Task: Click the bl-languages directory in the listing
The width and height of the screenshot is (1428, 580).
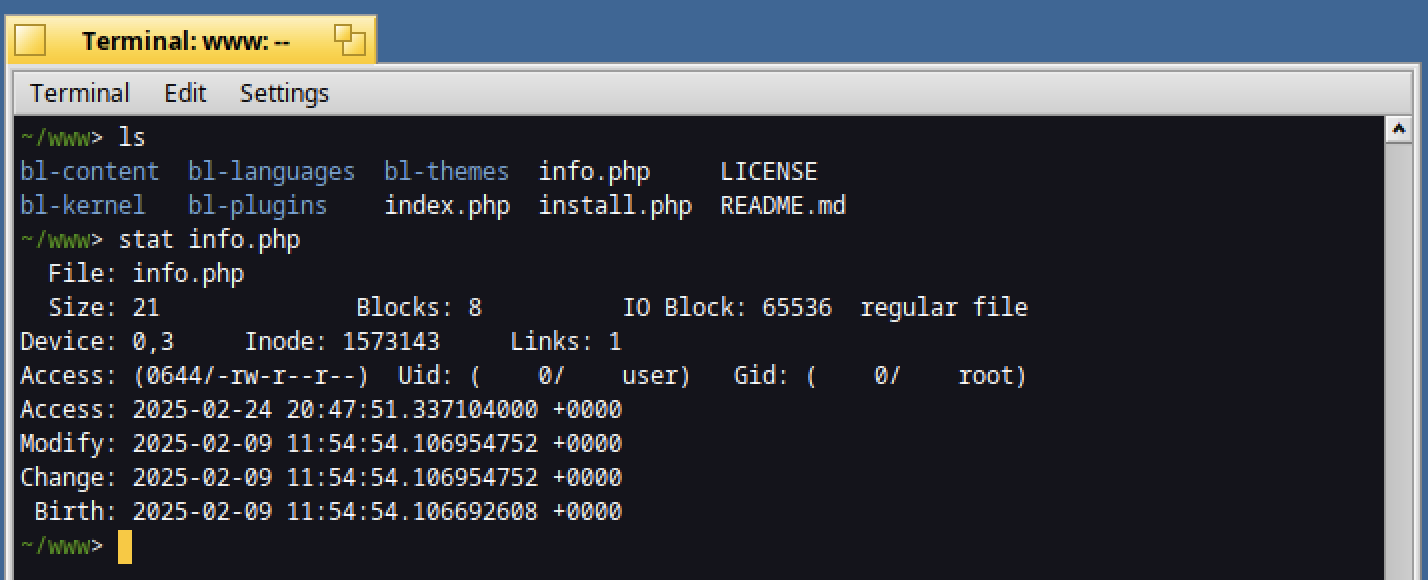Action: pyautogui.click(x=271, y=172)
